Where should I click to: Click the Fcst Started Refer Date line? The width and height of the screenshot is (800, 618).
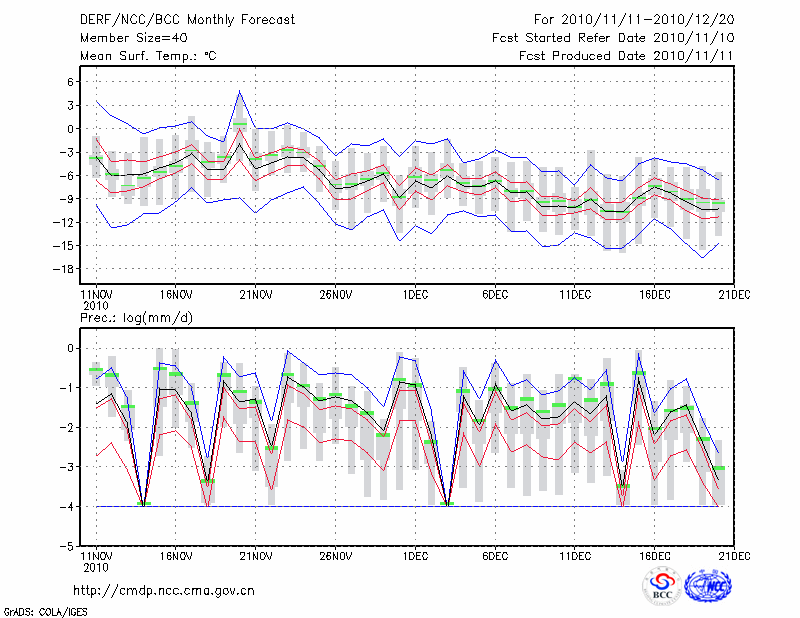(613, 37)
